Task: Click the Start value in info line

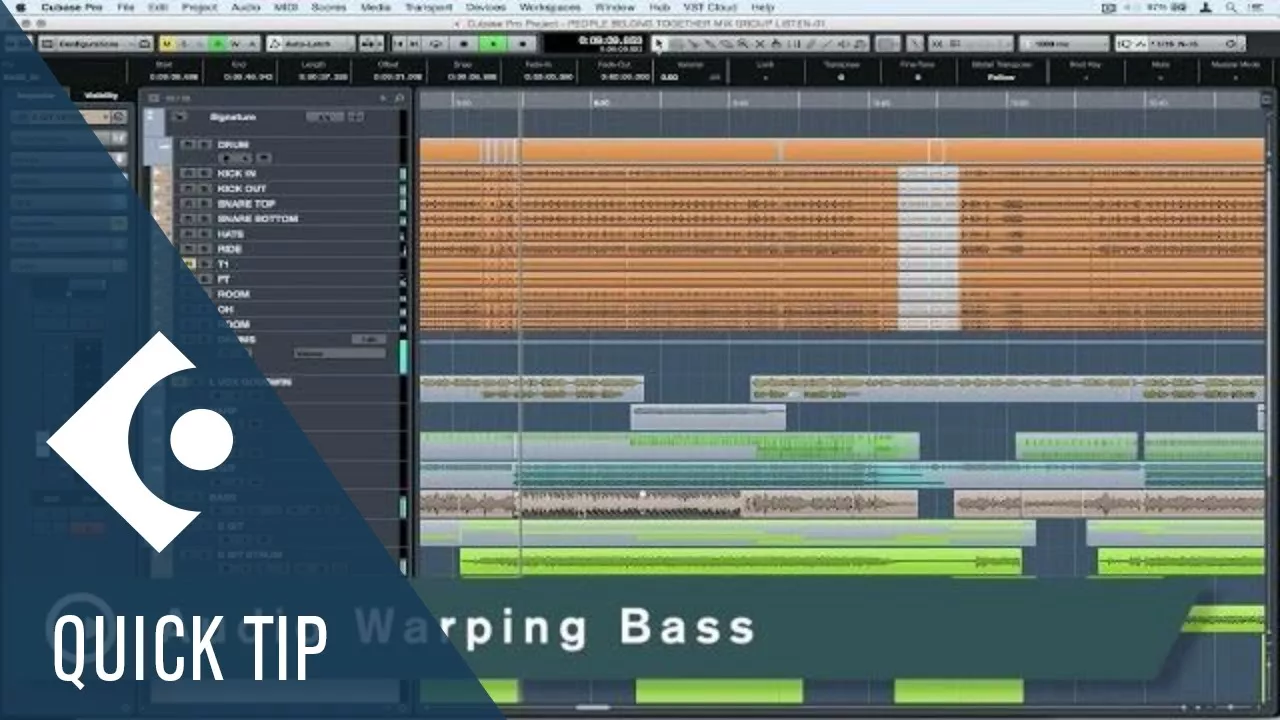Action: pyautogui.click(x=174, y=77)
